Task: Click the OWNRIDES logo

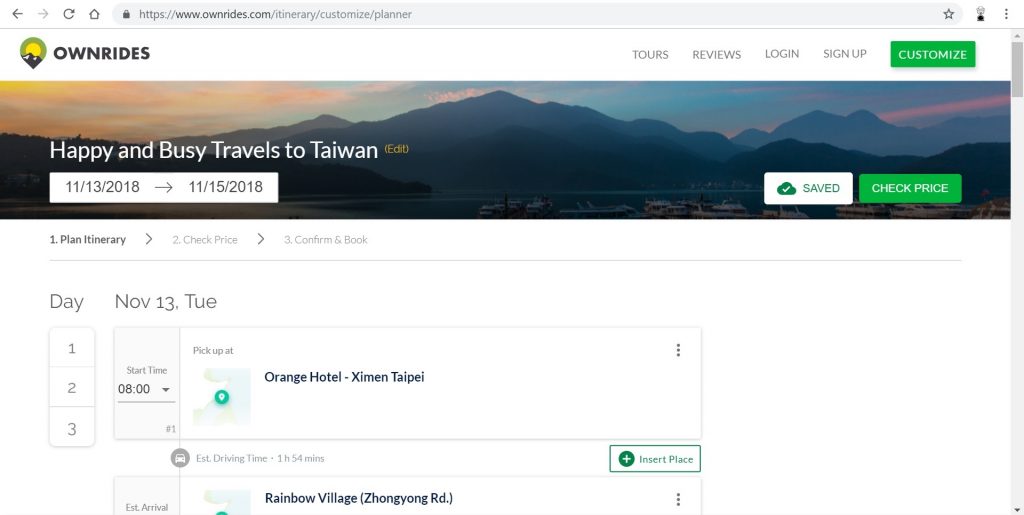Action: 85,54
